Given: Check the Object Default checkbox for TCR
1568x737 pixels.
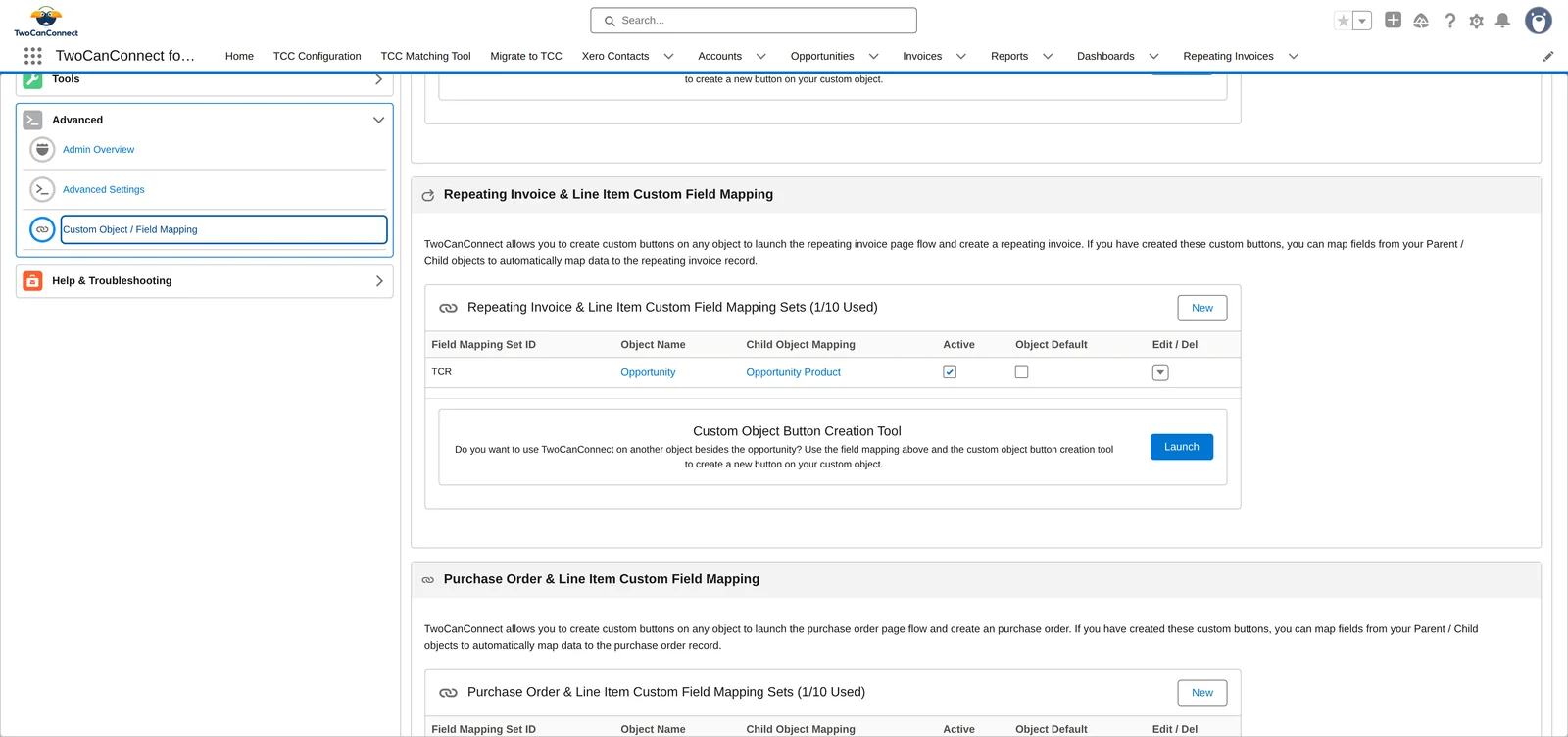Looking at the screenshot, I should coord(1021,372).
